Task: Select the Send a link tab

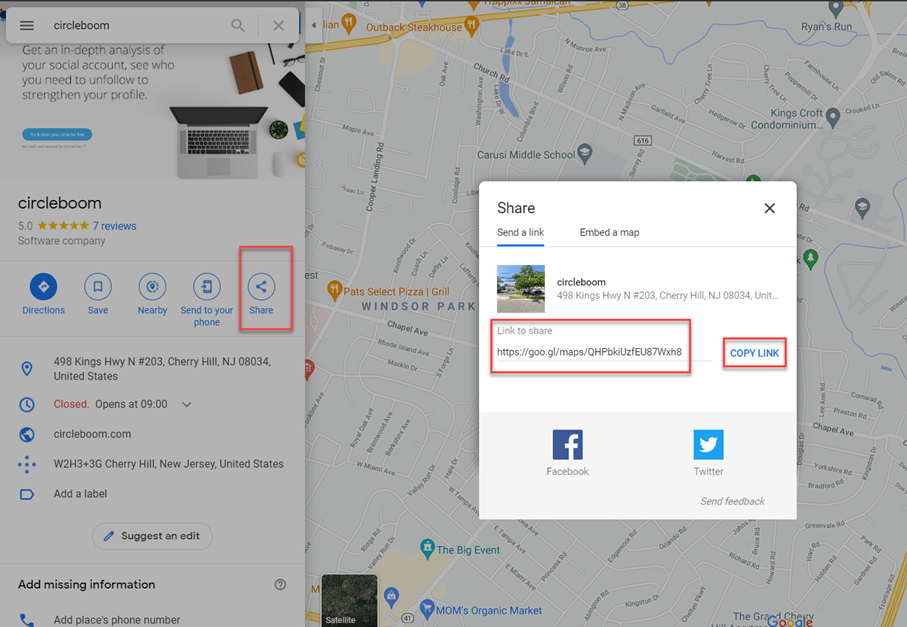Action: (520, 232)
